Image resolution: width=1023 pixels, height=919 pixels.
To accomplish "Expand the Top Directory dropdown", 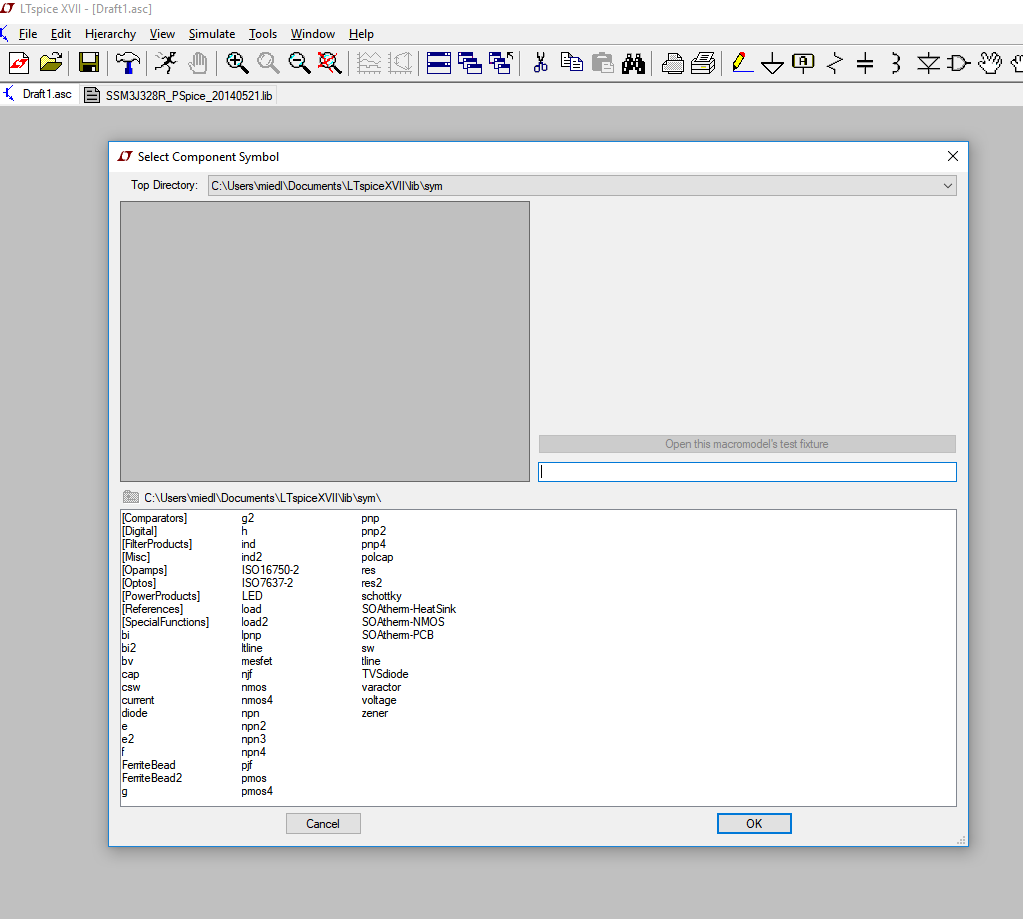I will pos(947,186).
